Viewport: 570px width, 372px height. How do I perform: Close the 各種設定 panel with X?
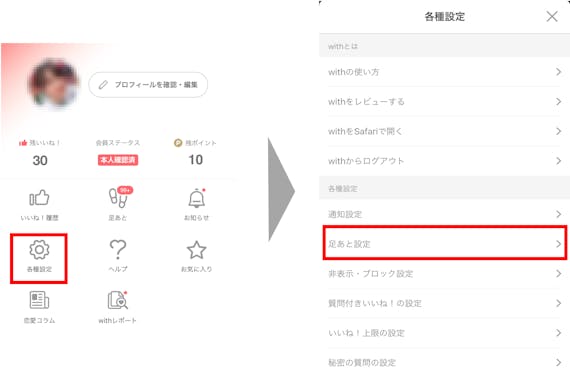click(x=552, y=16)
